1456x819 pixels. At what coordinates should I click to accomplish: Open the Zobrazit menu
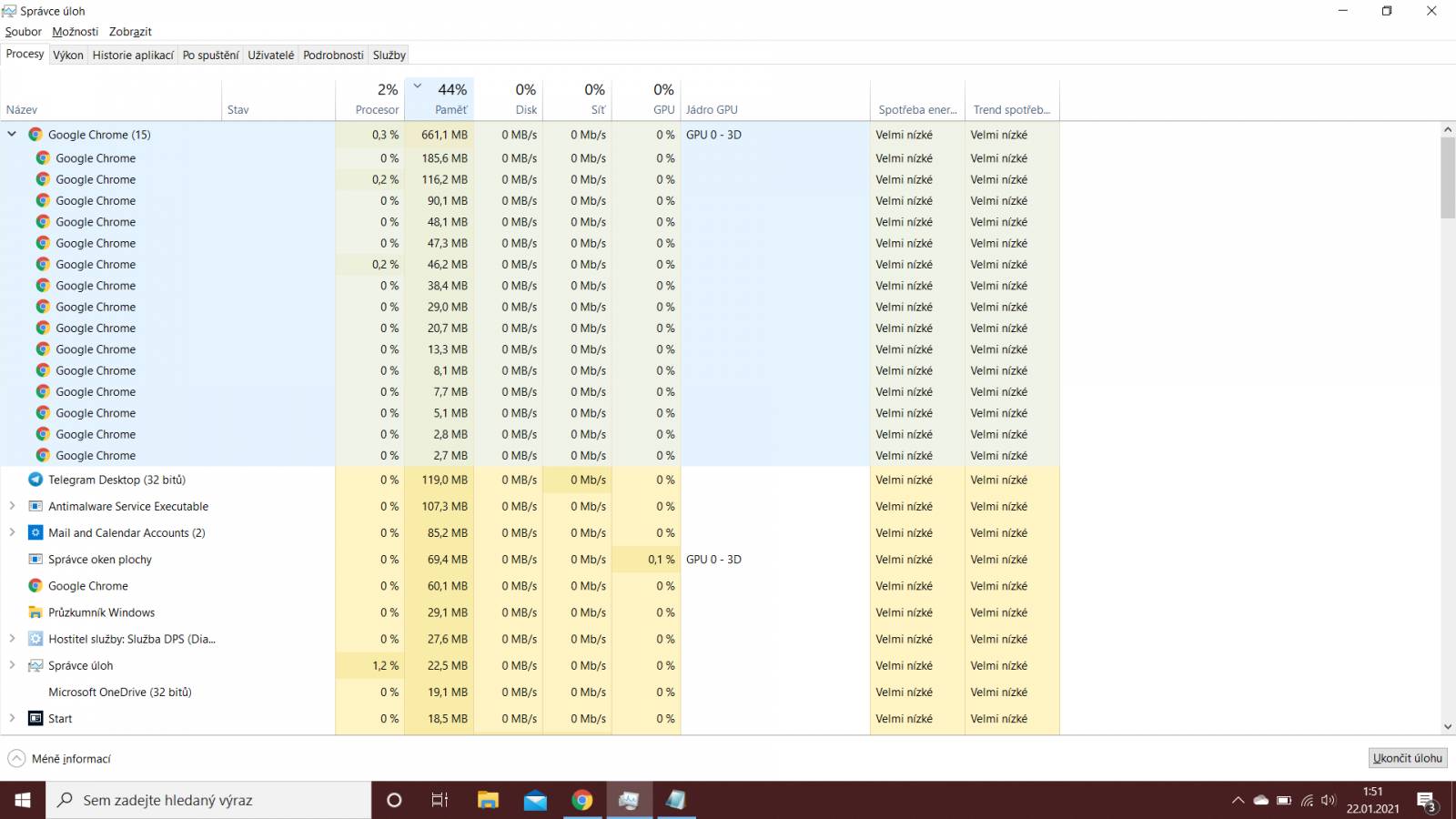pos(130,32)
